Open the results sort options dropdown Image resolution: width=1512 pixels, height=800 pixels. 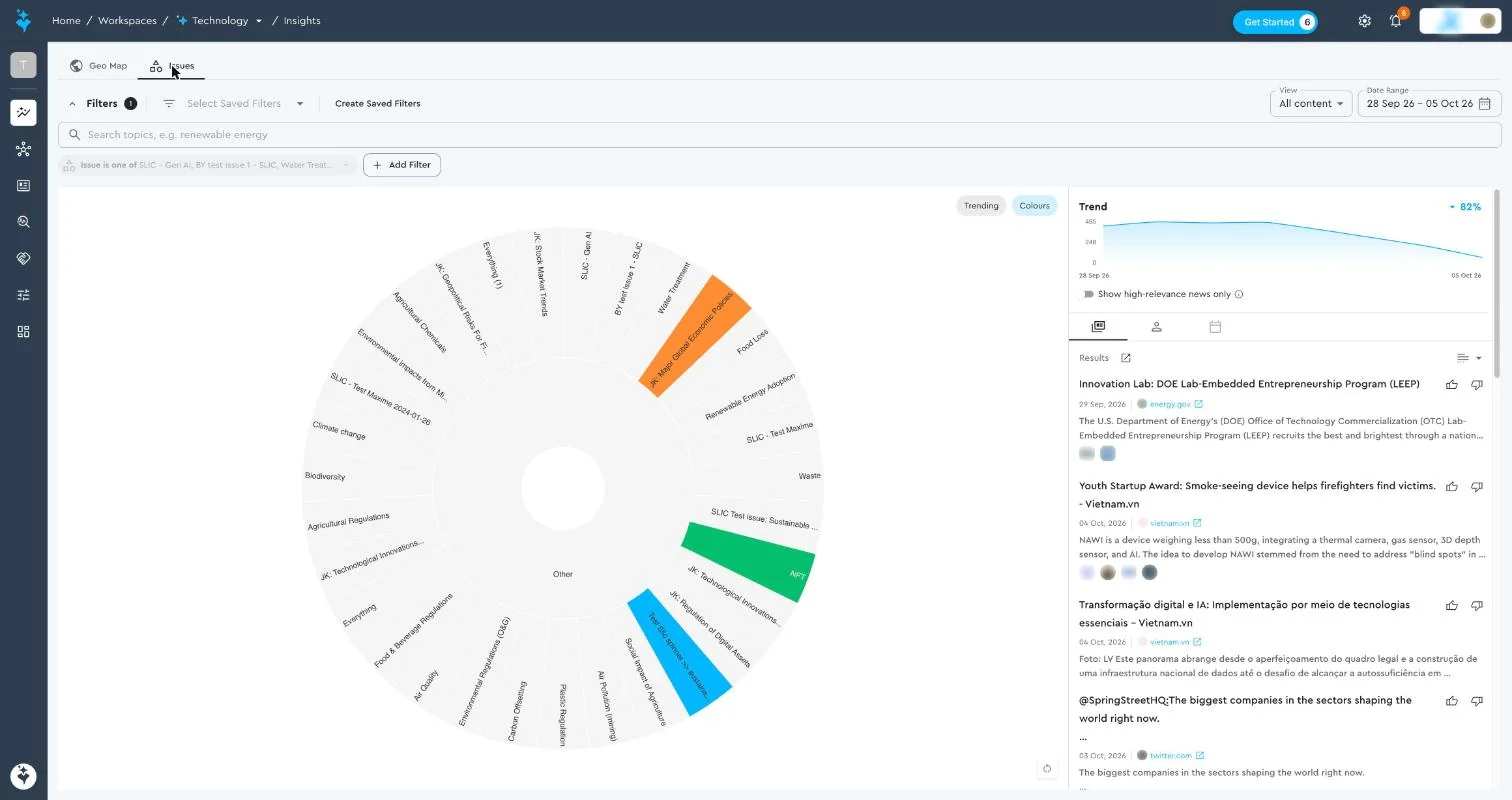tap(1469, 358)
